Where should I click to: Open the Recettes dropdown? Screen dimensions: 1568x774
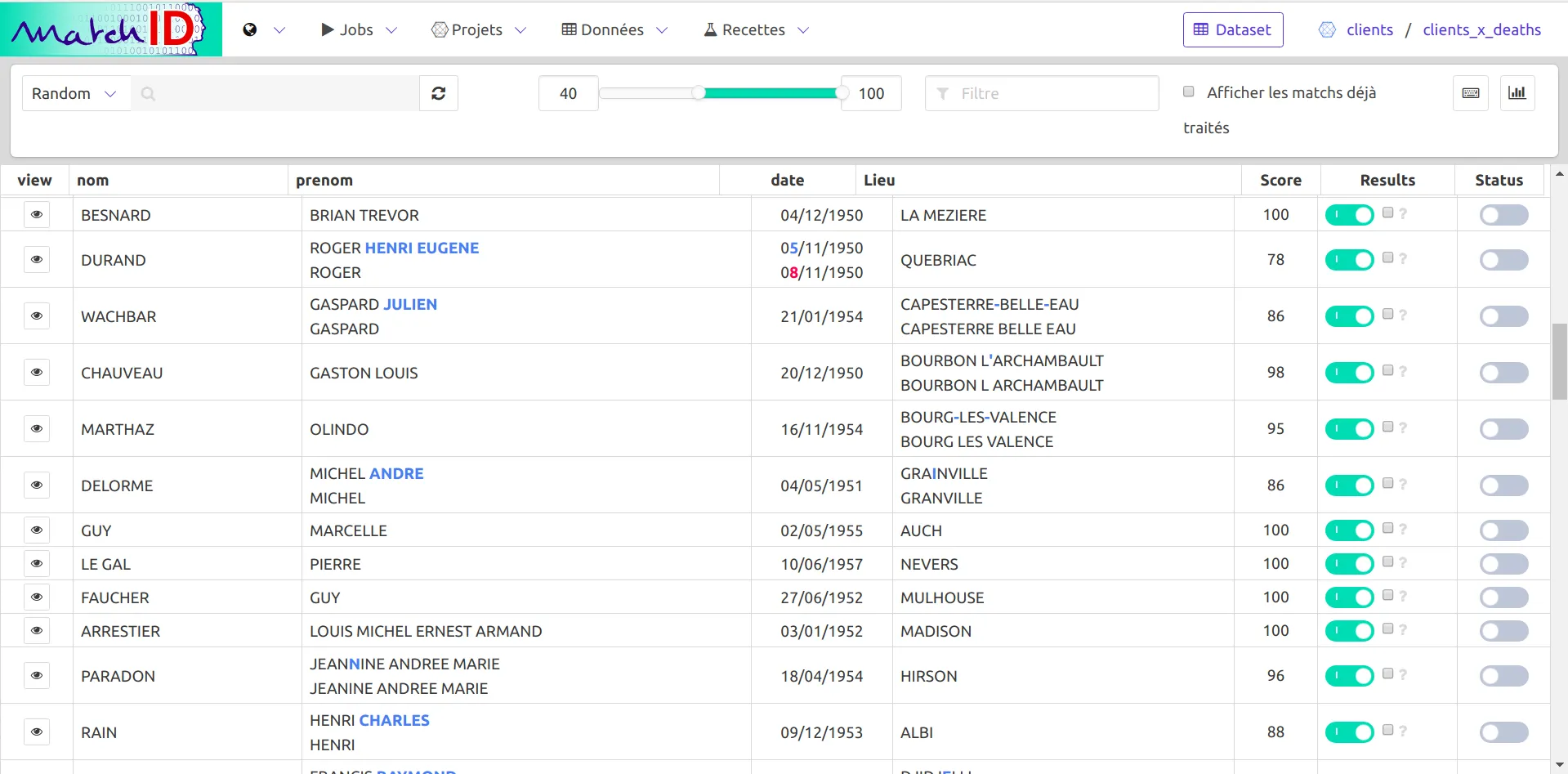753,29
